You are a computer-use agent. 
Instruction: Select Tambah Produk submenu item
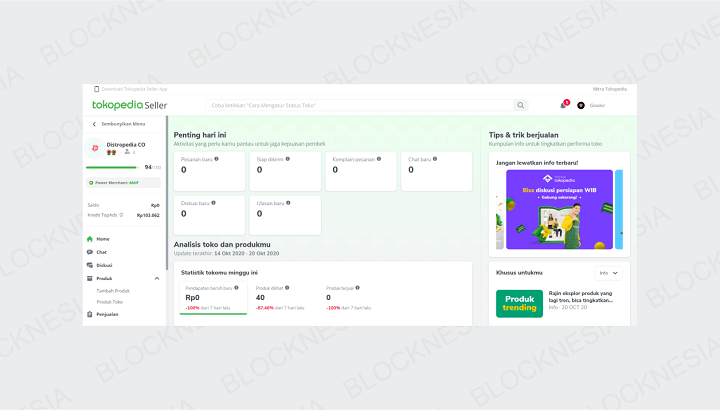click(x=113, y=291)
